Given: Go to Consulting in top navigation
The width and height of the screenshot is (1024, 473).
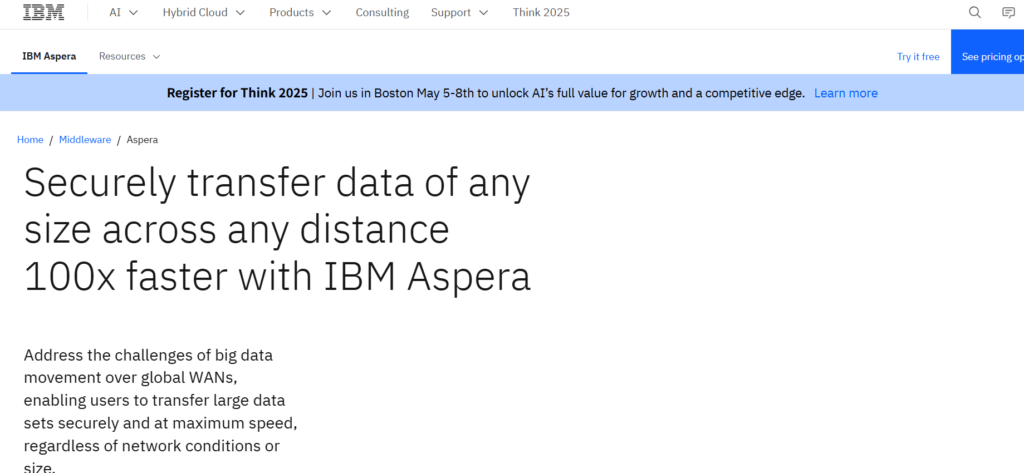Looking at the screenshot, I should 382,13.
